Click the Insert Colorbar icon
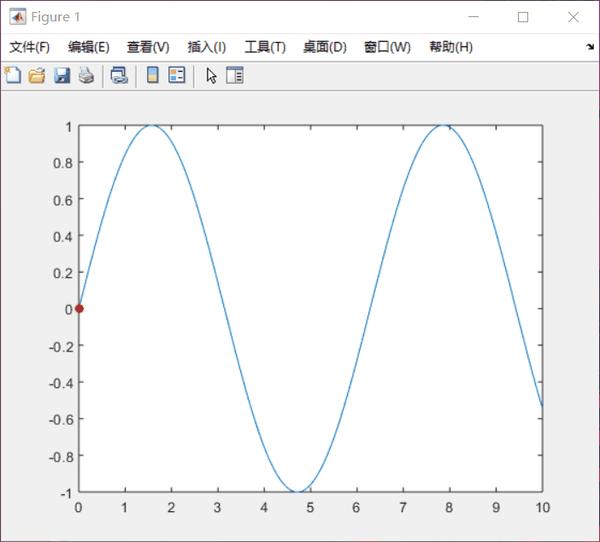 click(153, 75)
